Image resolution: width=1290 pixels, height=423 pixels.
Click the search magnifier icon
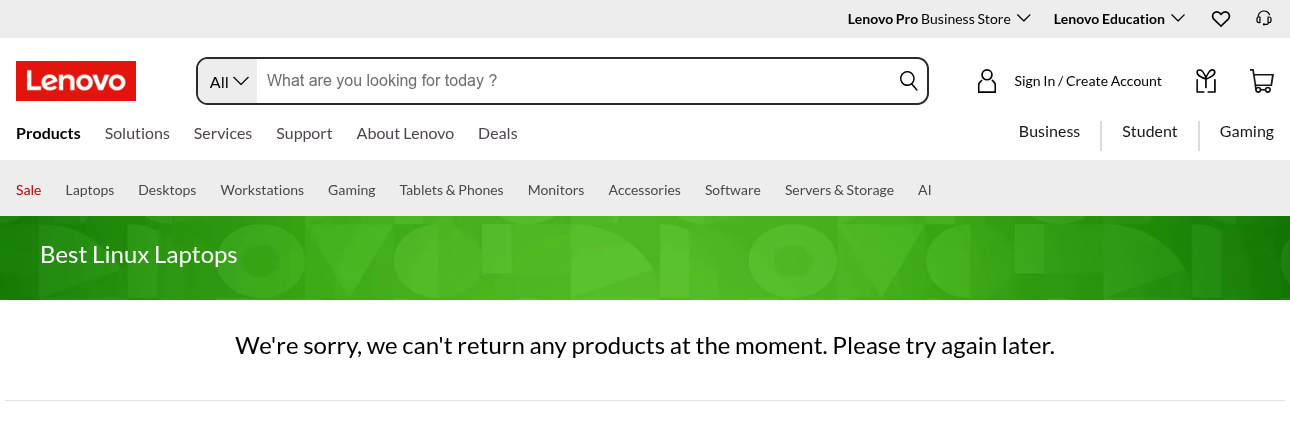pos(908,81)
